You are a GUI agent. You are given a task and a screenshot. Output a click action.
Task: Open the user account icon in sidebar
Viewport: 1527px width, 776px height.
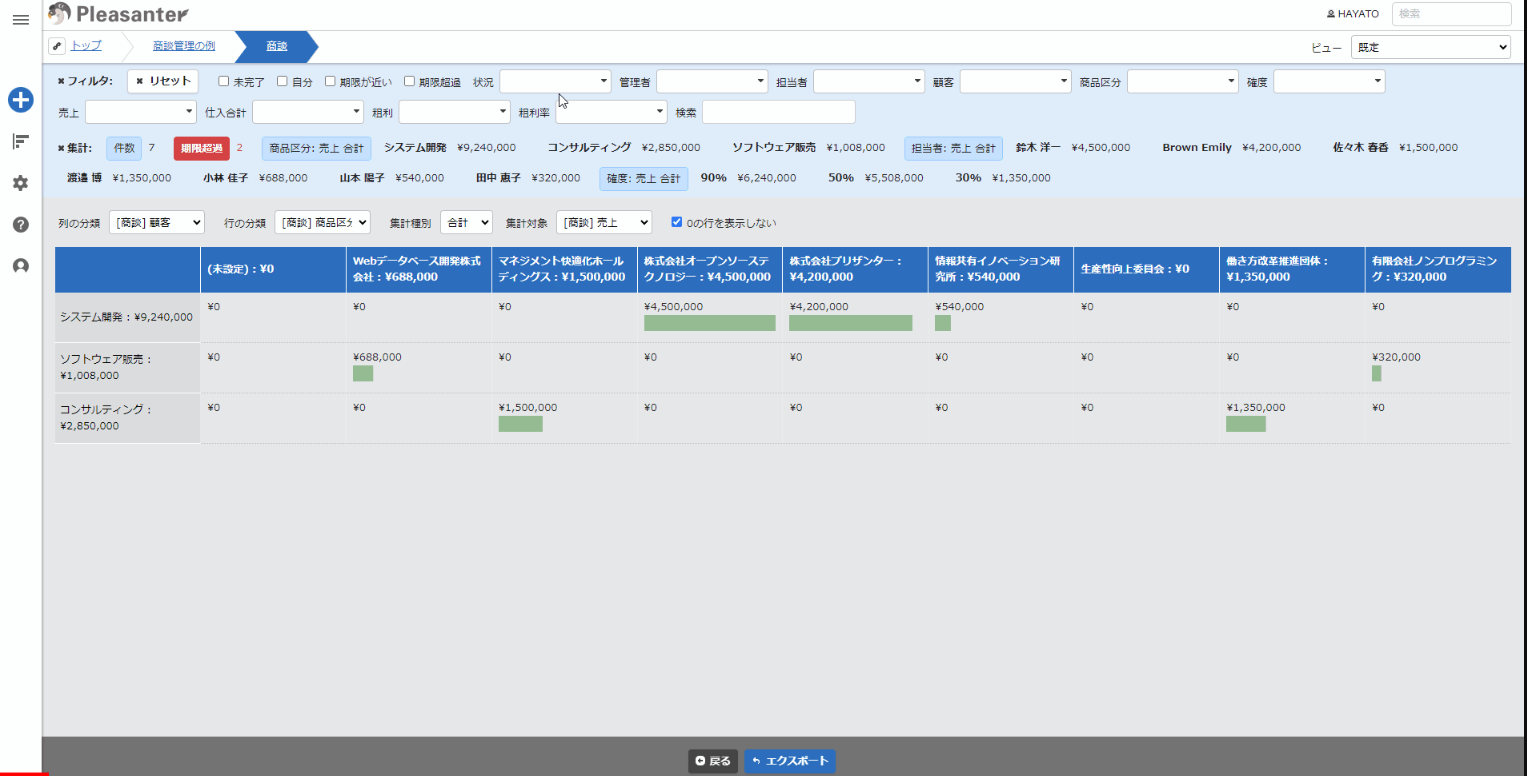pos(20,266)
